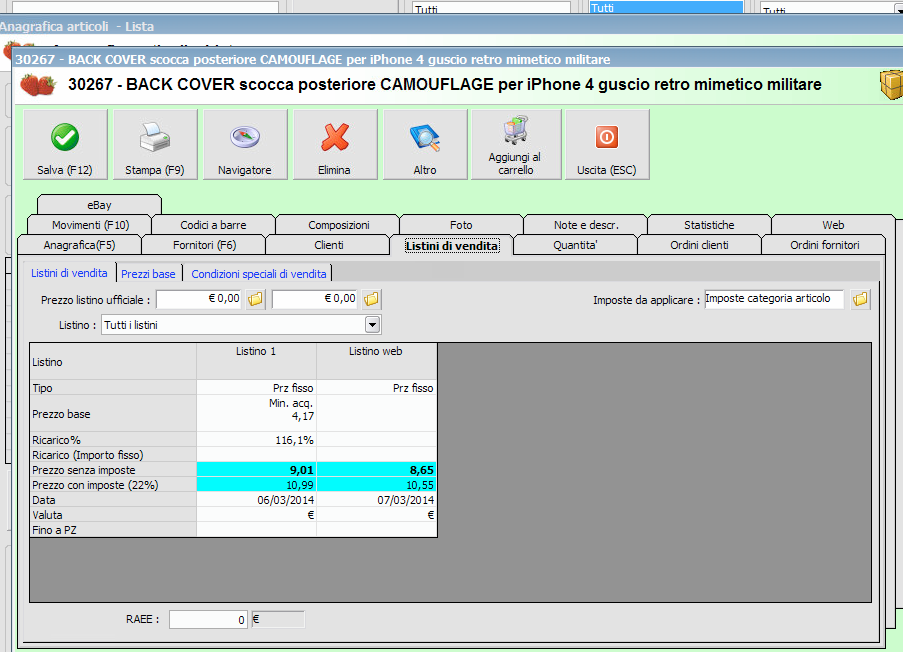Select Listino 1 price 9,01 without tax
903x652 pixels.
(x=256, y=470)
